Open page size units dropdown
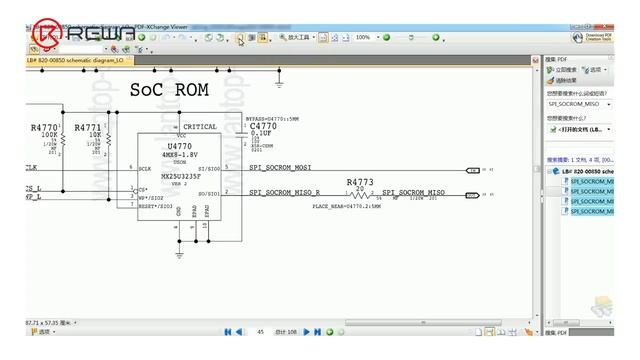The height and width of the screenshot is (360, 640). click(x=76, y=322)
